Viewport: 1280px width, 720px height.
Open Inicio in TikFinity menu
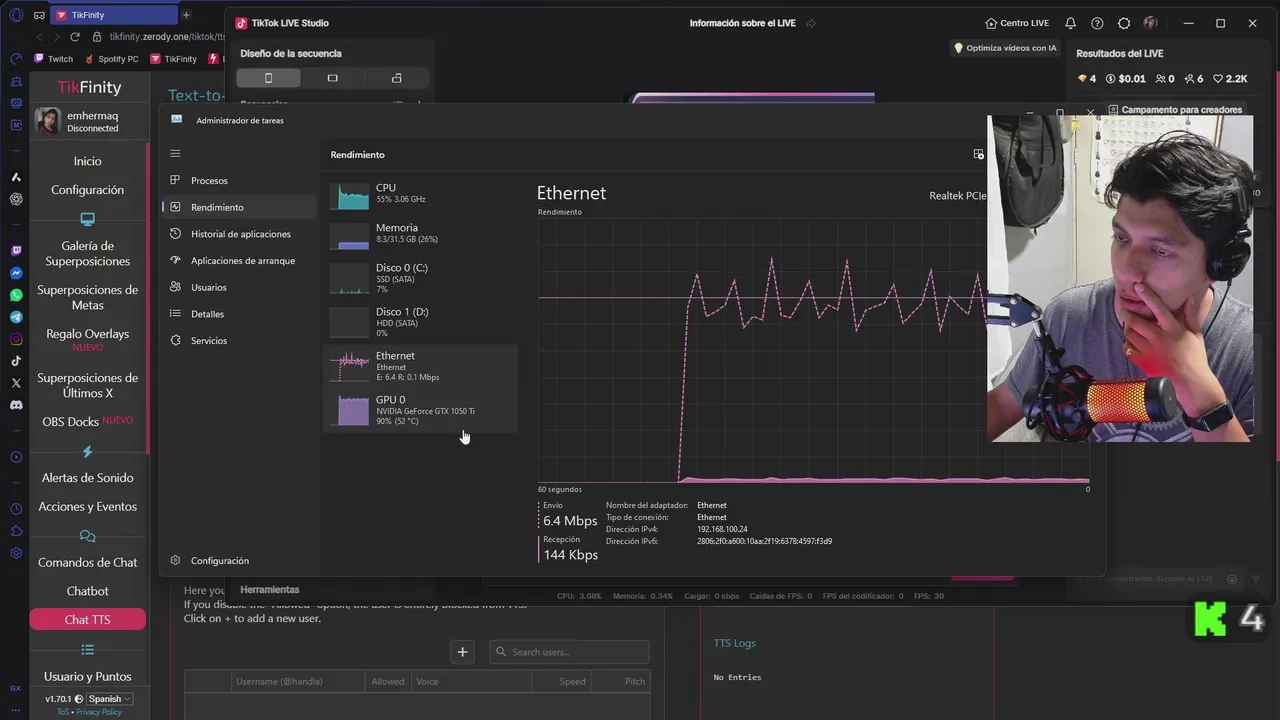coord(87,161)
